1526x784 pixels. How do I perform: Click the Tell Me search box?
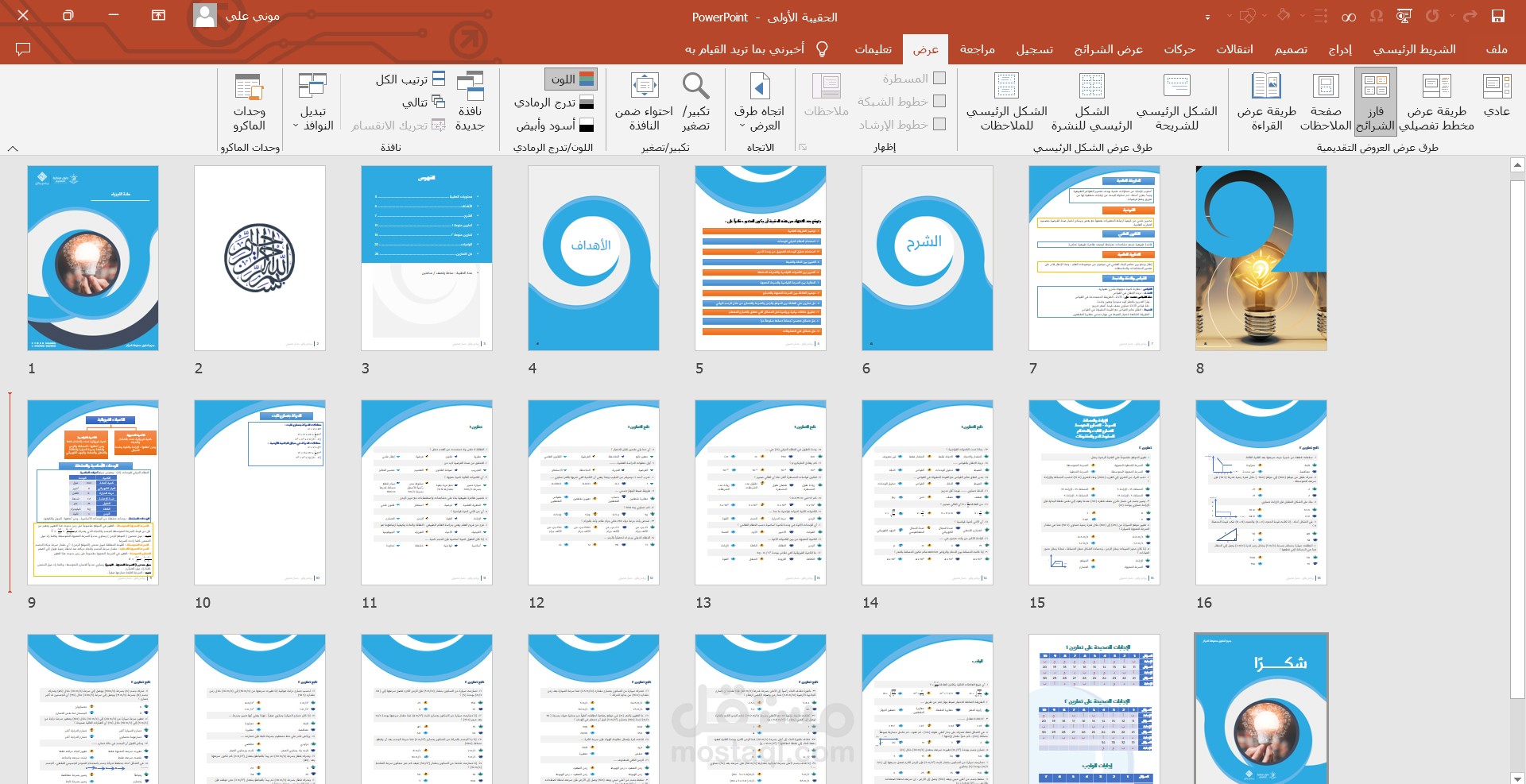pos(745,49)
